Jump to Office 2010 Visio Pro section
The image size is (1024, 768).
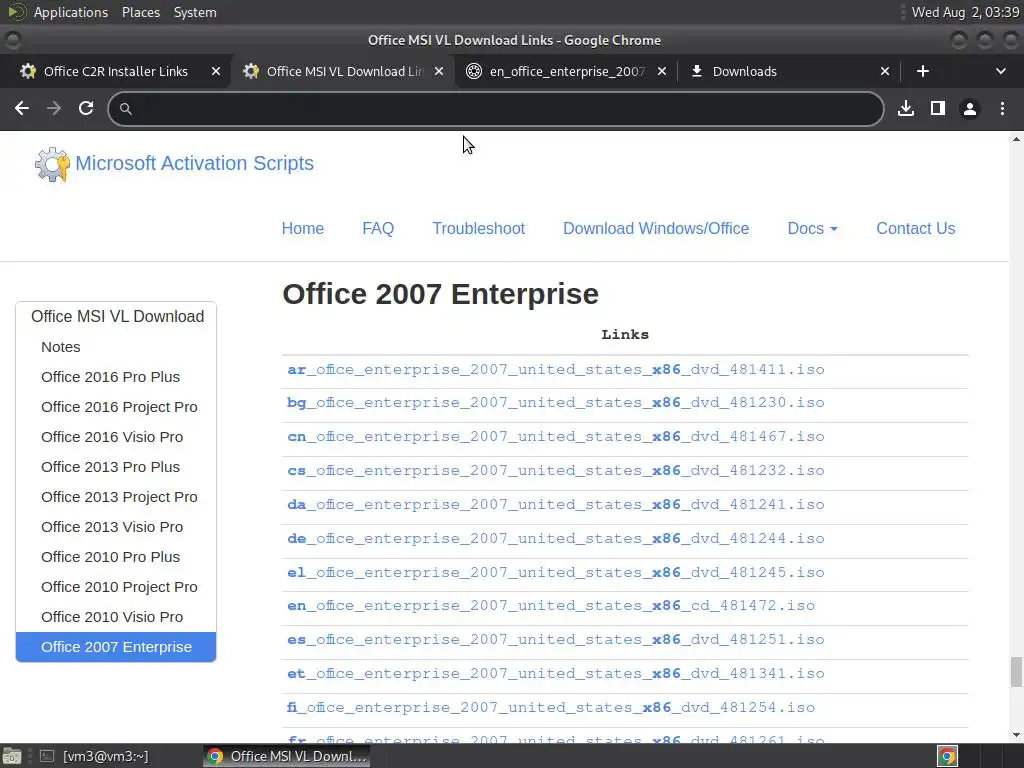(x=112, y=617)
